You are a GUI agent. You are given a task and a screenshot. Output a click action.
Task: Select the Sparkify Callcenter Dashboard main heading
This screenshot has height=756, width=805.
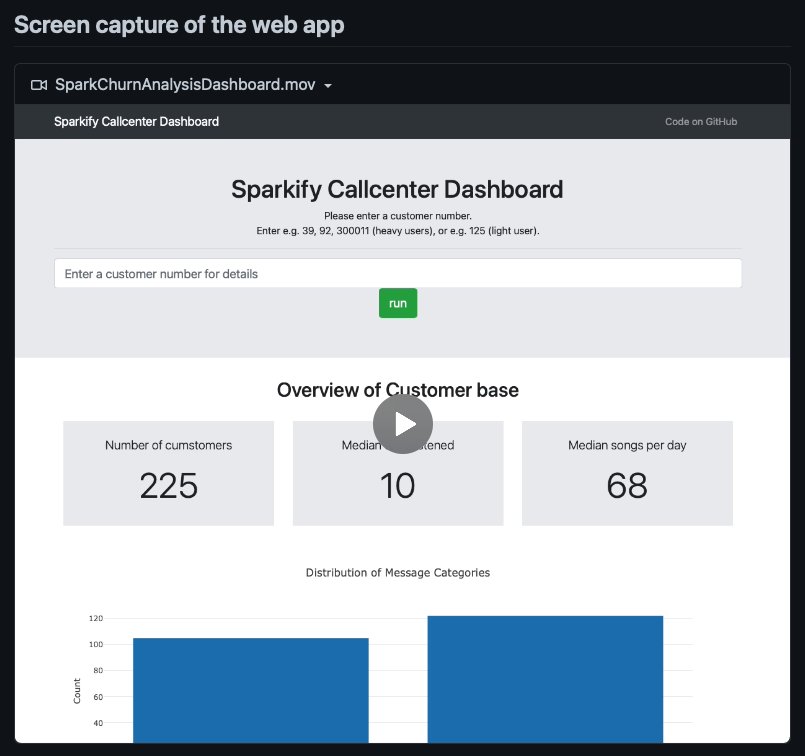(397, 189)
